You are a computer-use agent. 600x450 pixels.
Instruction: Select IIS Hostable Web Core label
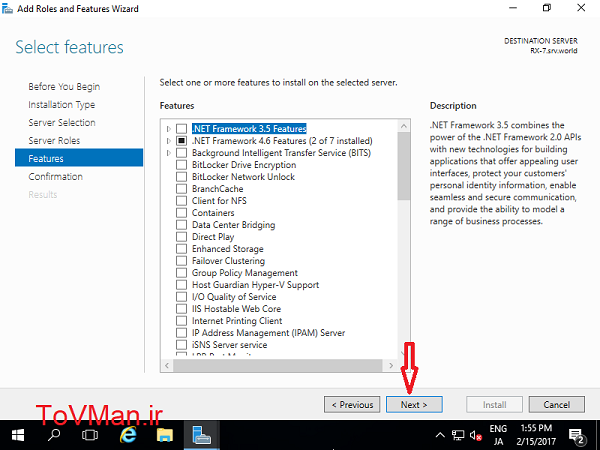point(236,309)
